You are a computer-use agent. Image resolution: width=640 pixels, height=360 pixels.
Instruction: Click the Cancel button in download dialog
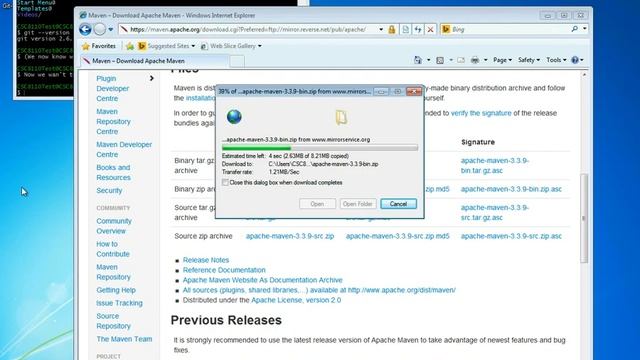[398, 204]
